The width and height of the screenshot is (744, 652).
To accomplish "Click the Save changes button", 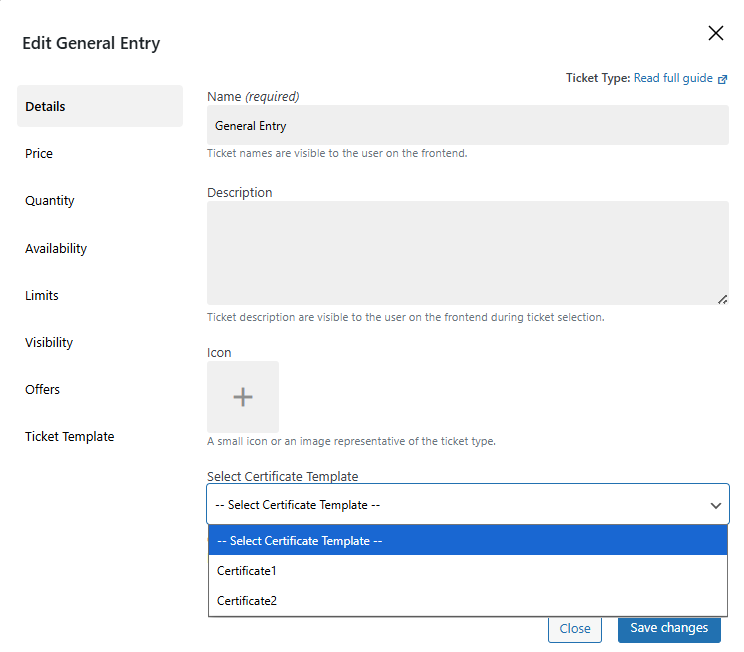I will click(x=668, y=628).
